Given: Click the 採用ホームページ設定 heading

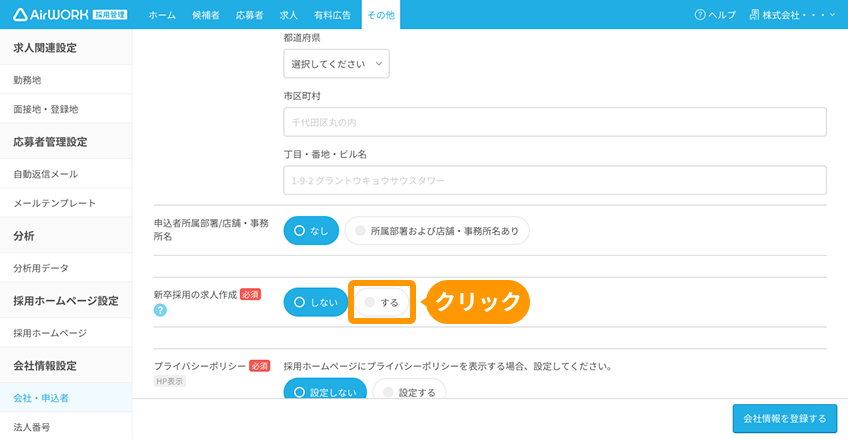Looking at the screenshot, I should tap(66, 300).
